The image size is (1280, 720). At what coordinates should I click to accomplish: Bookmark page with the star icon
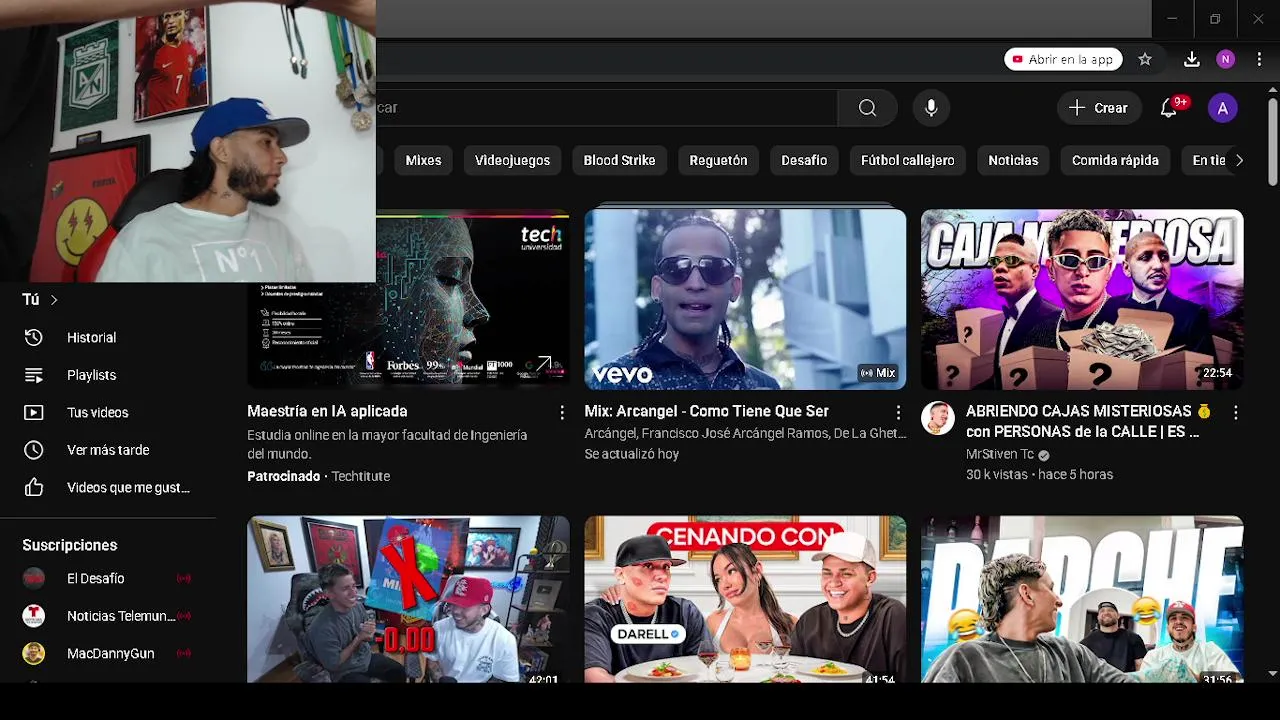coord(1145,60)
